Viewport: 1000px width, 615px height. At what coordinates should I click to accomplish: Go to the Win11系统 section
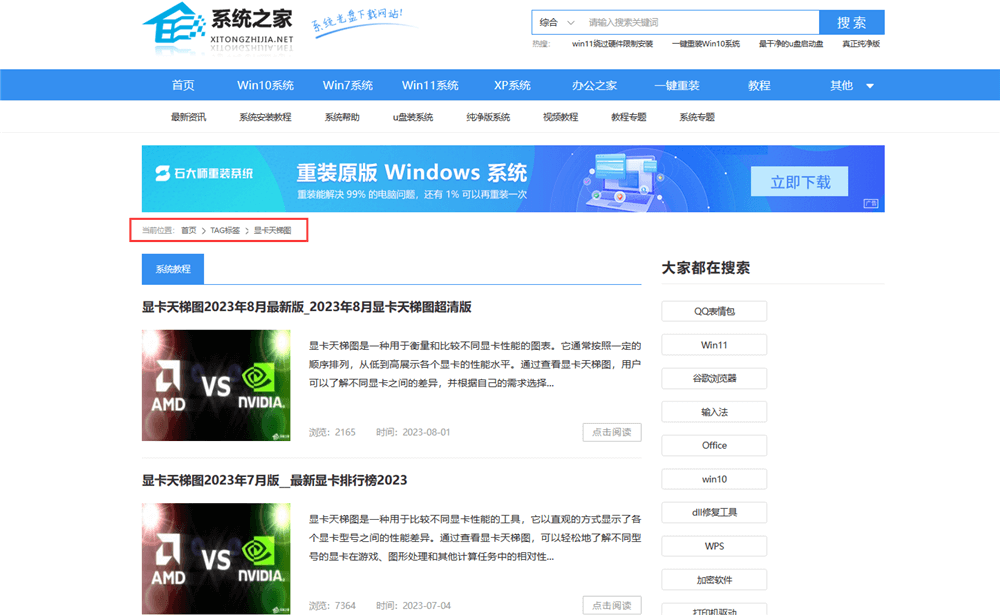tap(430, 85)
